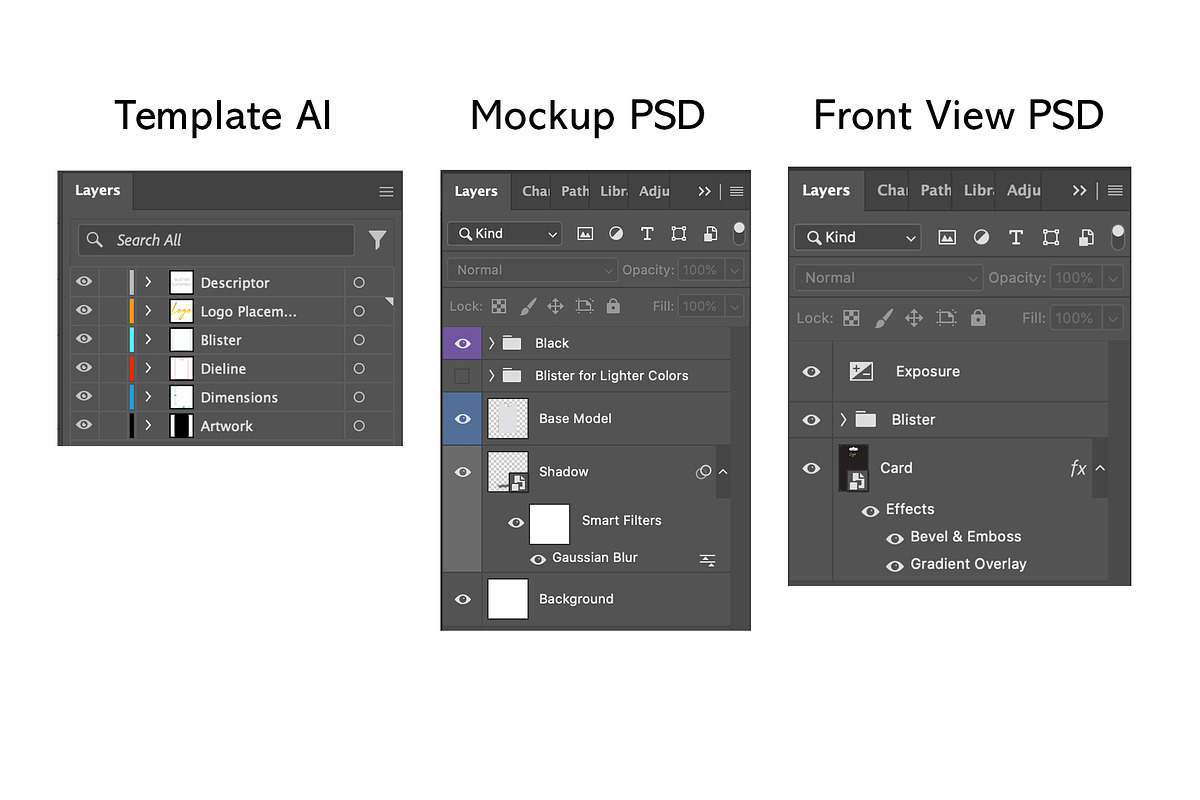Collapse the Shadow layer's smart filters list
This screenshot has height=800, width=1200.
723,471
